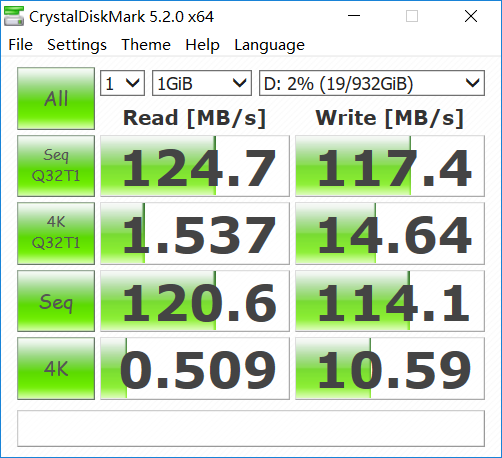Click the empty comment field at bottom
This screenshot has width=502, height=458.
pyautogui.click(x=251, y=428)
